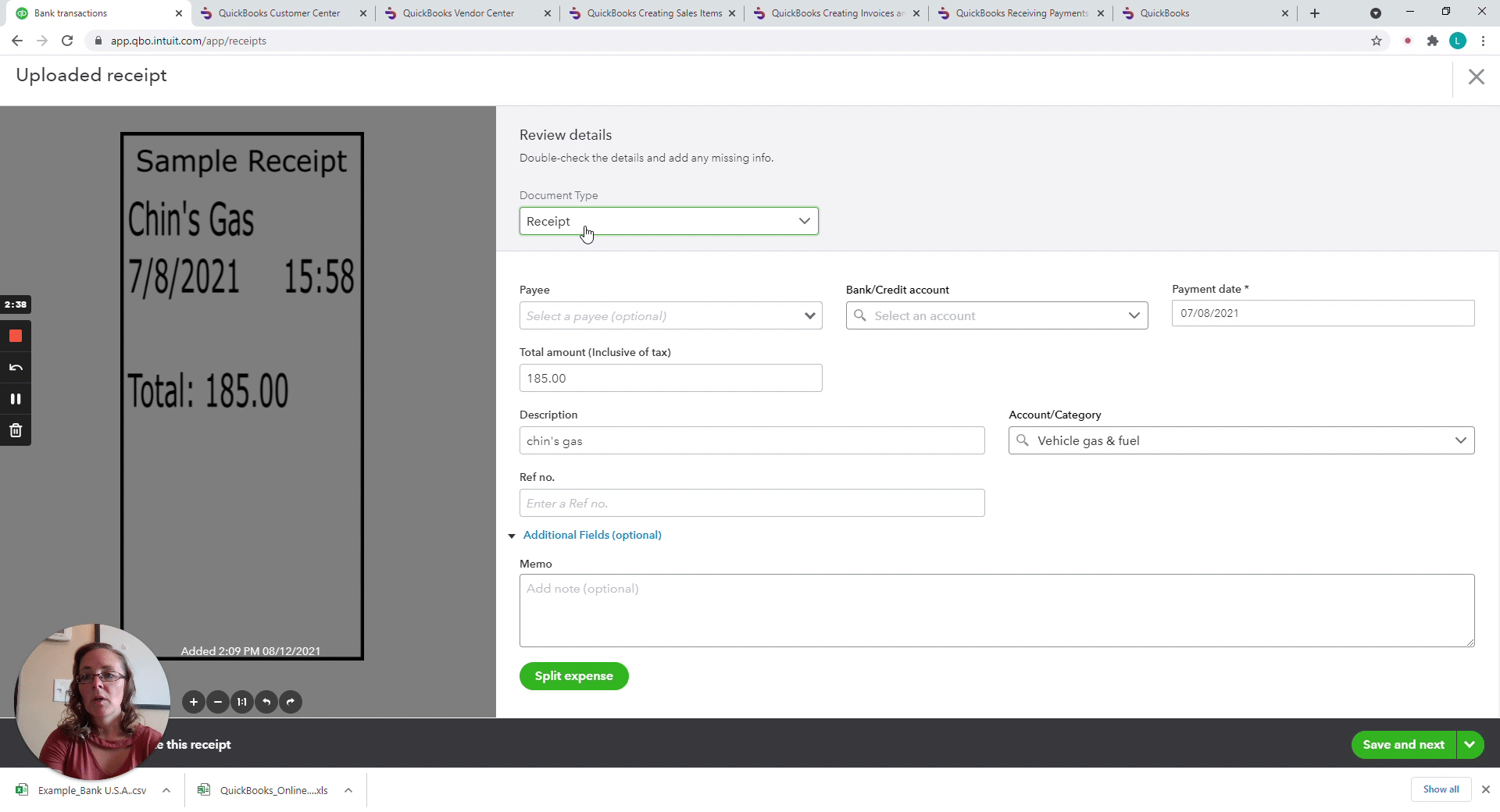Click Save and next button
Viewport: 1500px width, 812px height.
(x=1403, y=745)
